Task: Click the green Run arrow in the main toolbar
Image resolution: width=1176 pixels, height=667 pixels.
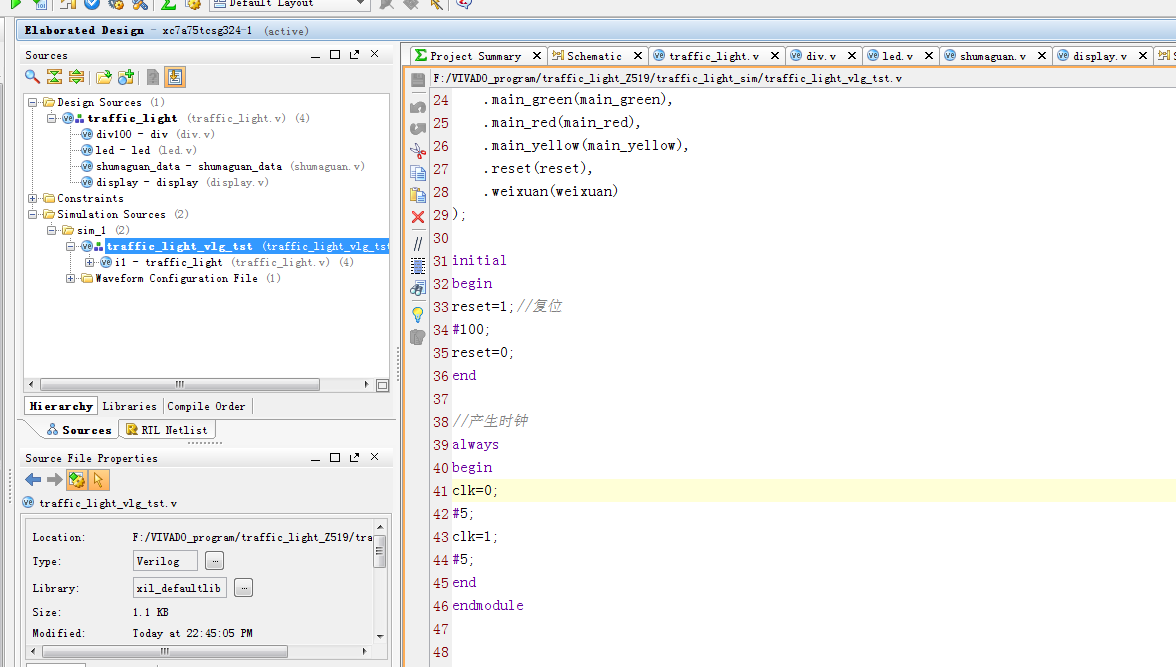Action: [x=16, y=5]
